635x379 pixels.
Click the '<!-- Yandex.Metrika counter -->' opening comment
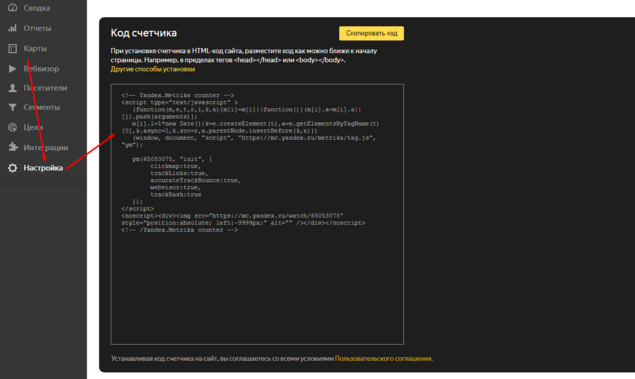click(178, 95)
